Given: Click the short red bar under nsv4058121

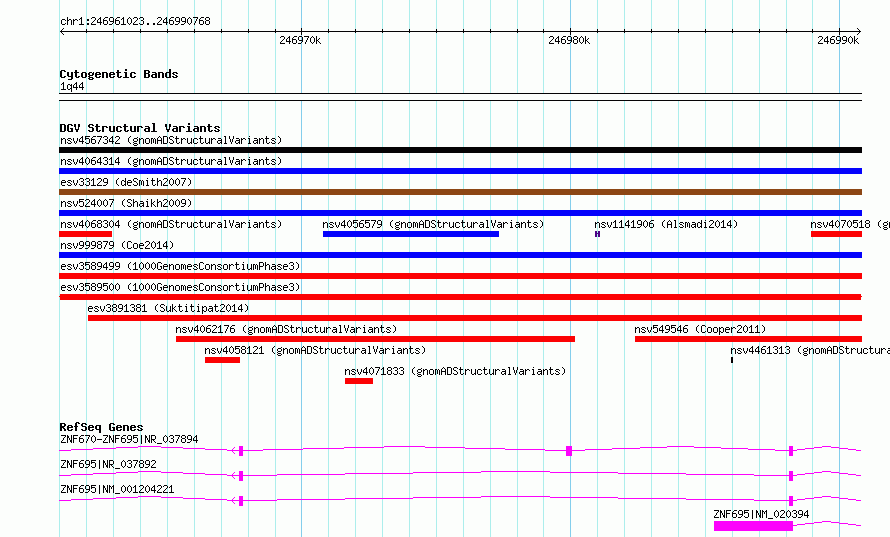Looking at the screenshot, I should click(222, 360).
